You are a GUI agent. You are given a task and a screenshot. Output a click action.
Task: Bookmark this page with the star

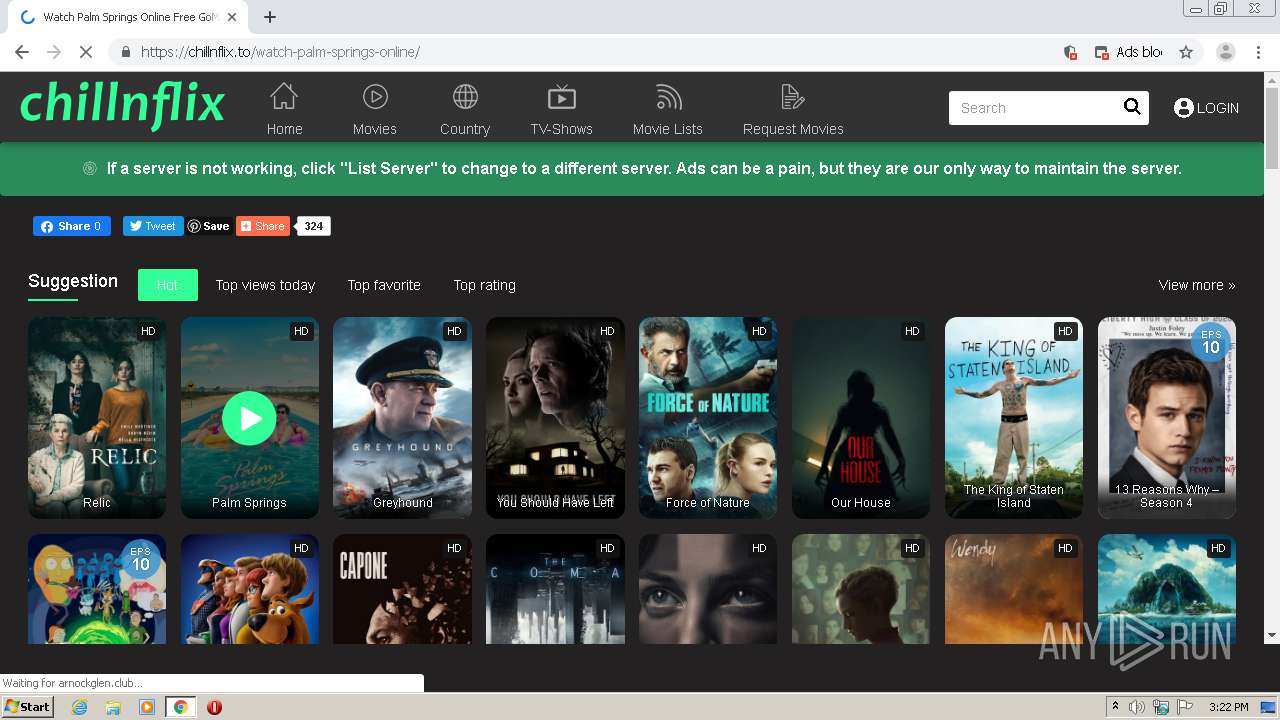tap(1186, 52)
